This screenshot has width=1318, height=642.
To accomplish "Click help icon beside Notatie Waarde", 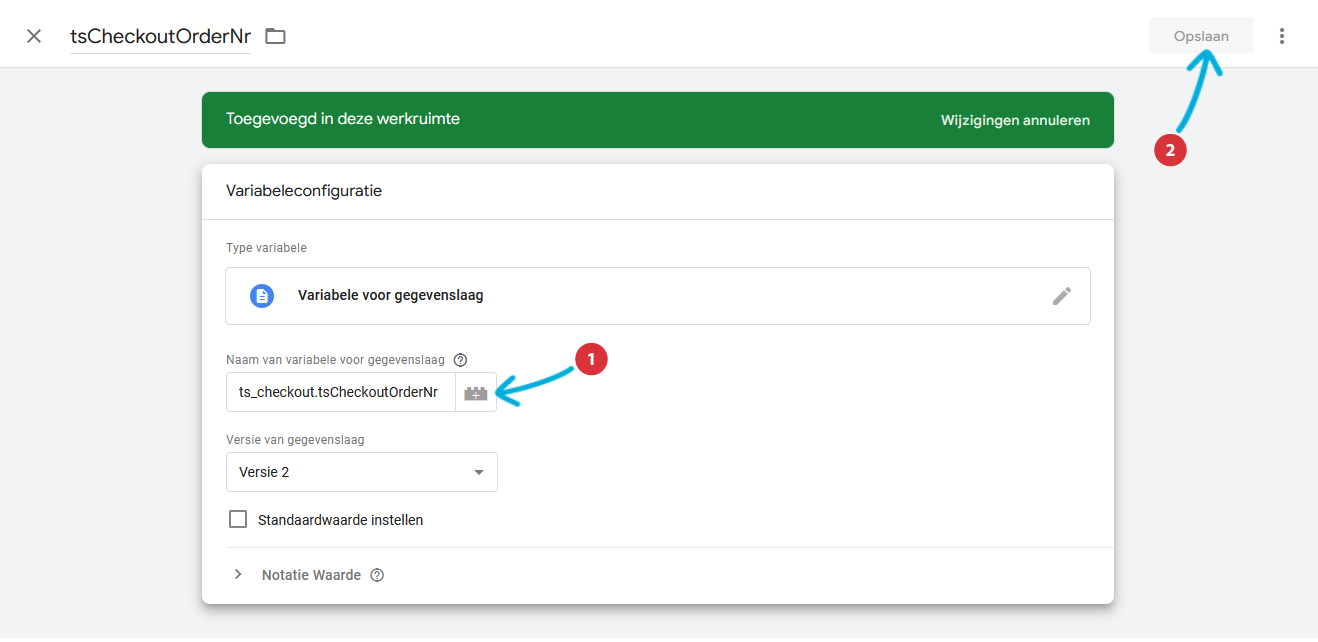I will tap(377, 575).
